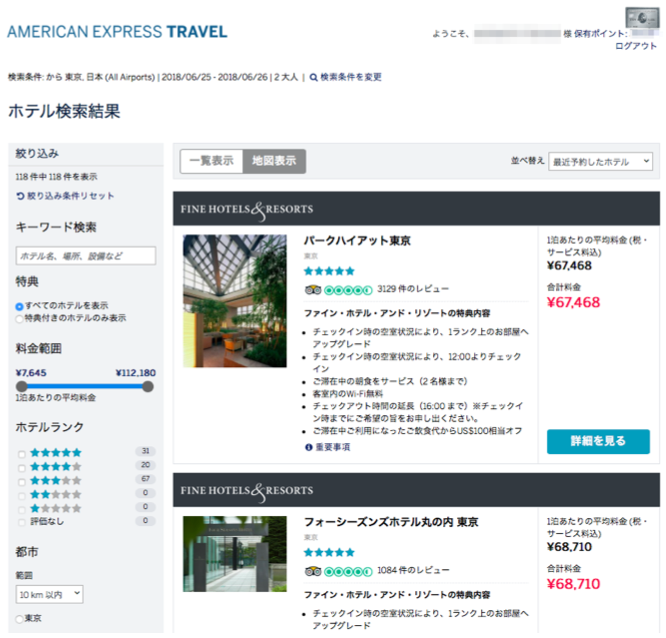Click the info icon beside 重要事項
The width and height of the screenshot is (666, 638).
pos(309,447)
